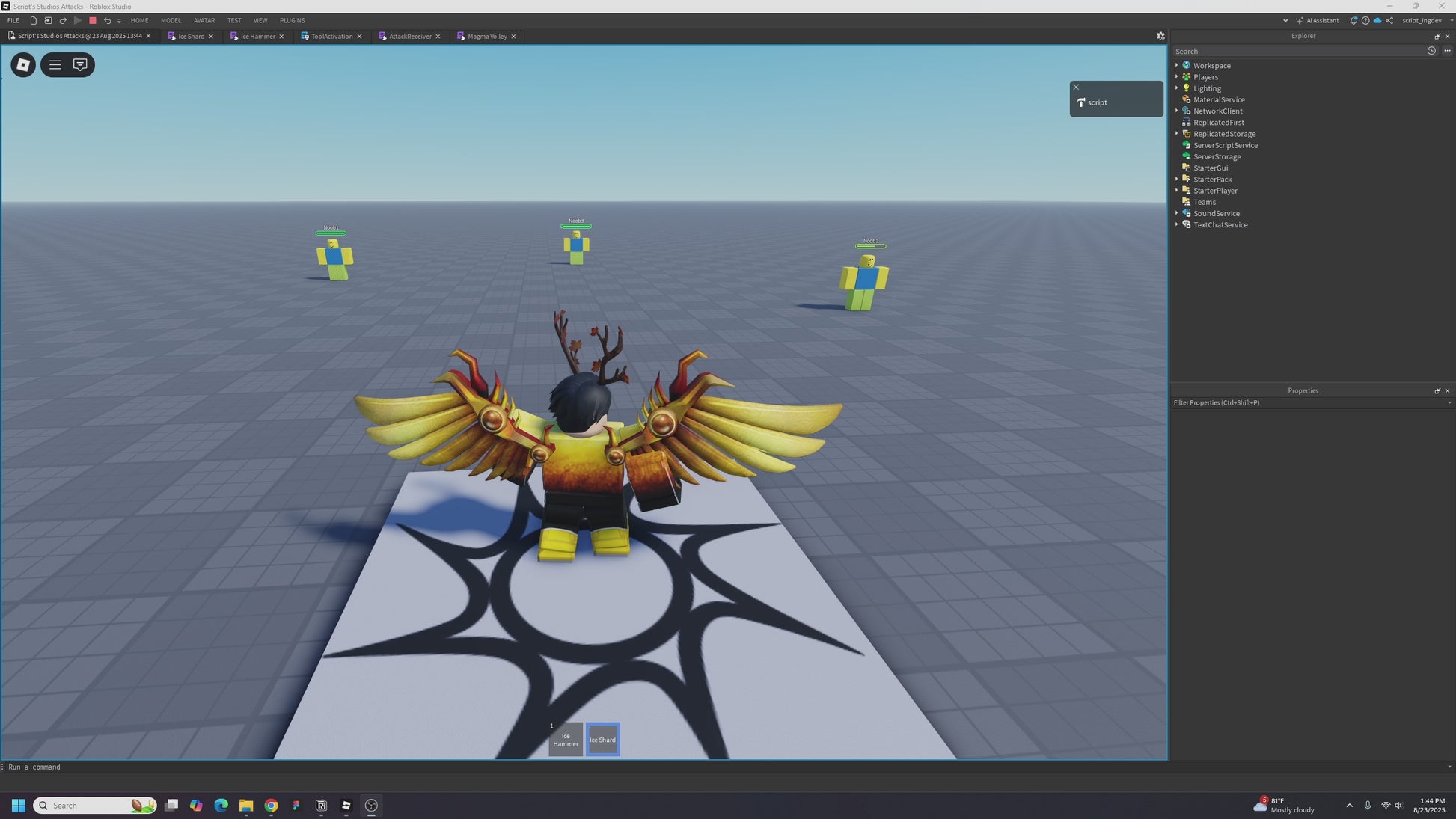This screenshot has height=819, width=1456.
Task: Open the Roblox menu logo button
Action: coord(23,65)
